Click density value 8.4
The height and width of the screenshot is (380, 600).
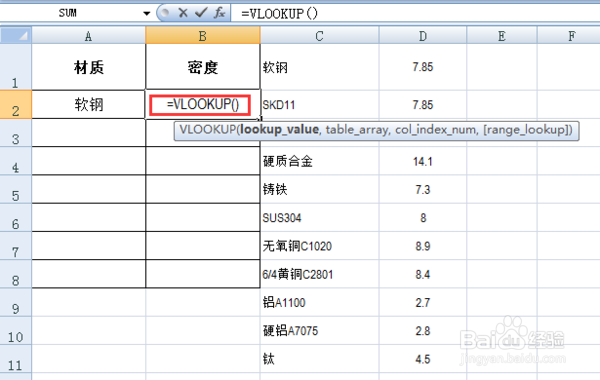pyautogui.click(x=423, y=274)
